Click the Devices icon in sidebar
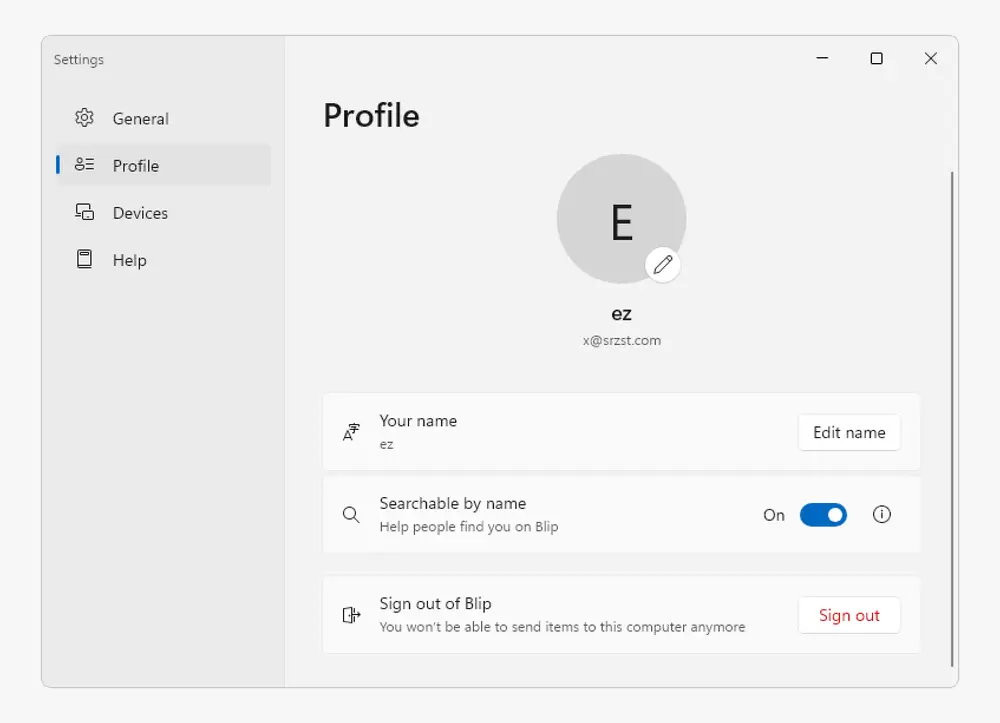This screenshot has width=1000, height=723. [84, 212]
